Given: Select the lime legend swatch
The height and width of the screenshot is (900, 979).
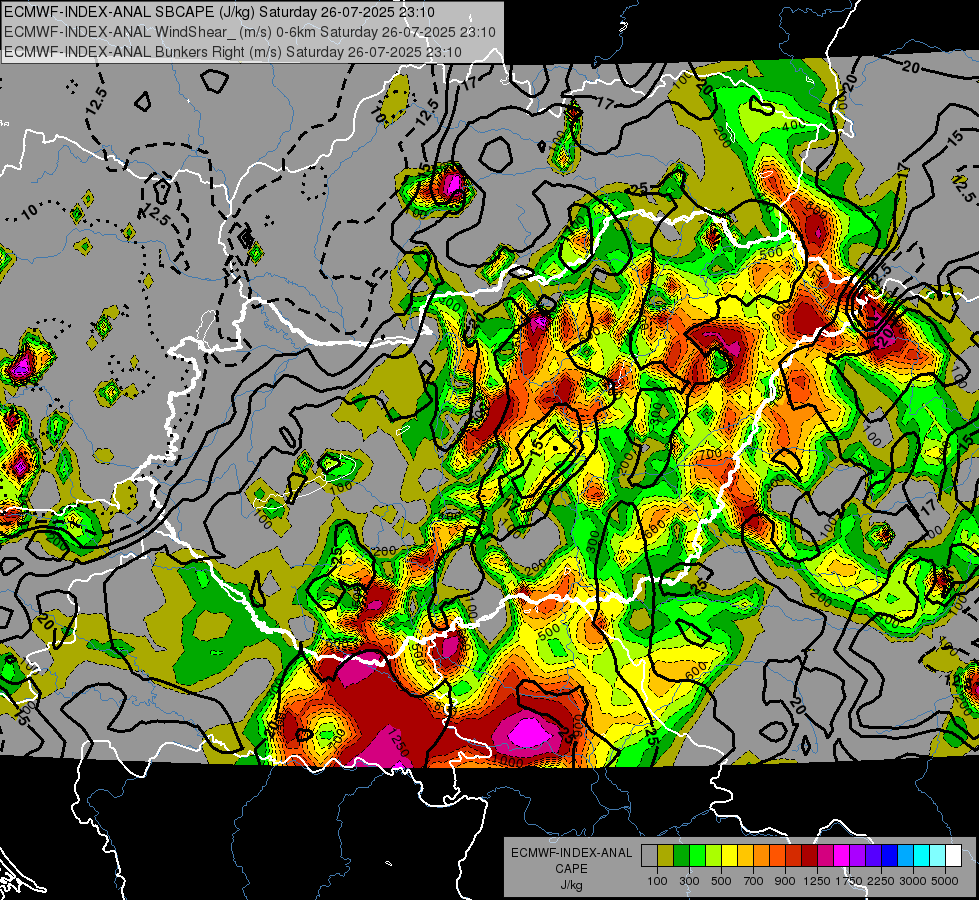Looking at the screenshot, I should click(714, 856).
